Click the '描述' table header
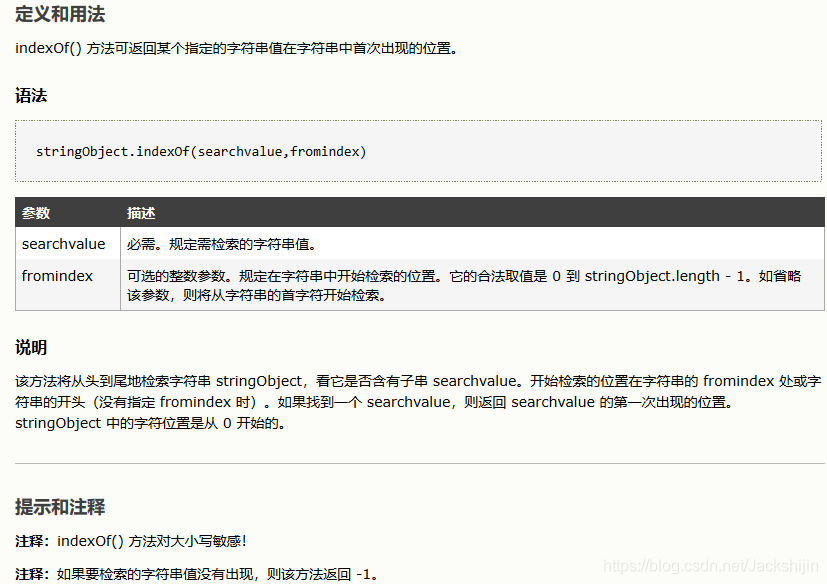Screen dimensions: 827x584 (x=141, y=213)
